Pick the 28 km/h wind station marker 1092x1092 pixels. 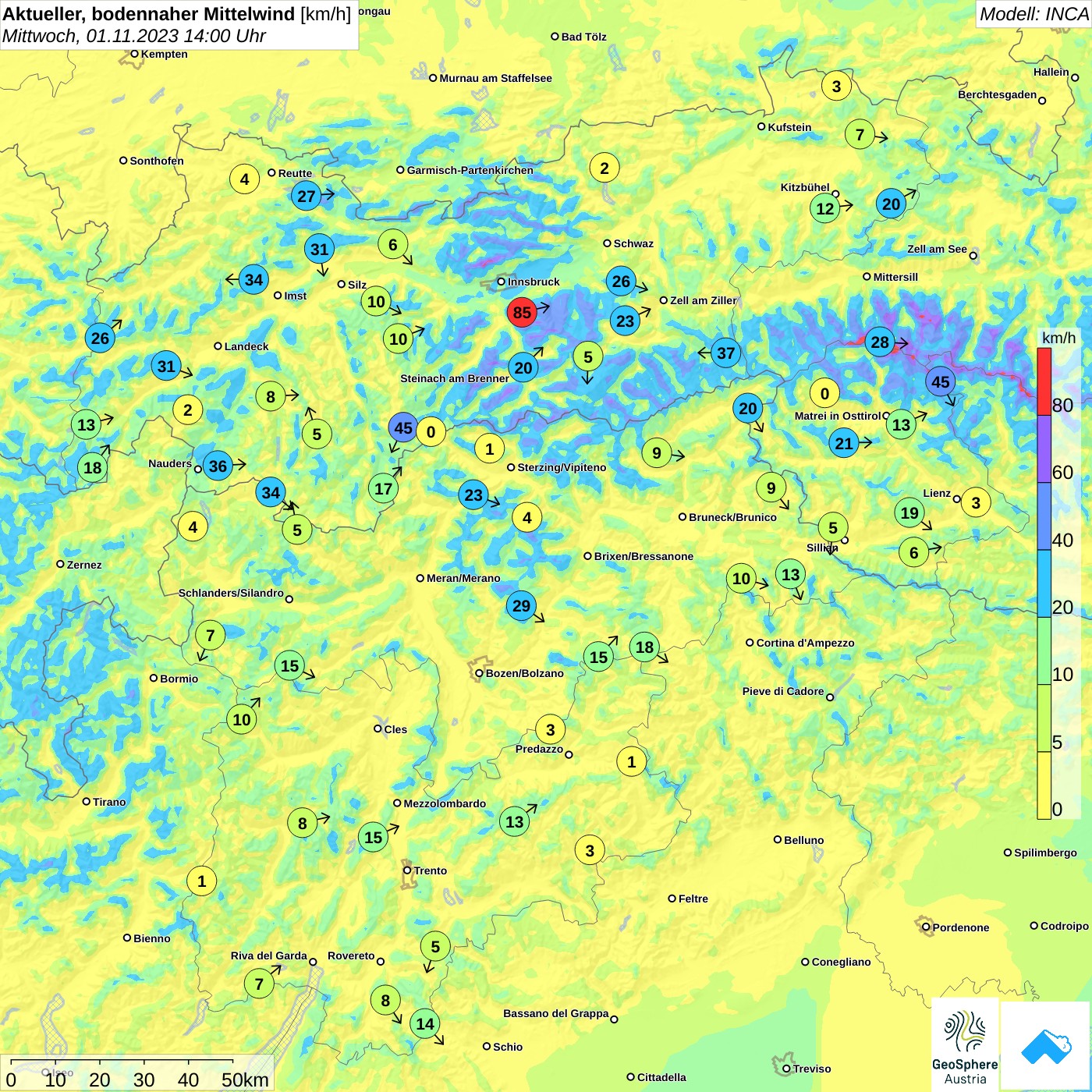[x=880, y=342]
